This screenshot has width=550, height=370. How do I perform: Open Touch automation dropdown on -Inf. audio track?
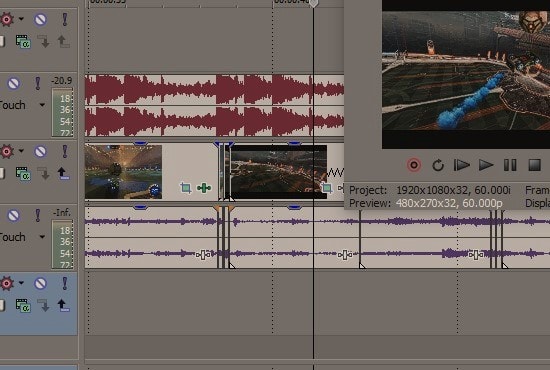point(42,237)
